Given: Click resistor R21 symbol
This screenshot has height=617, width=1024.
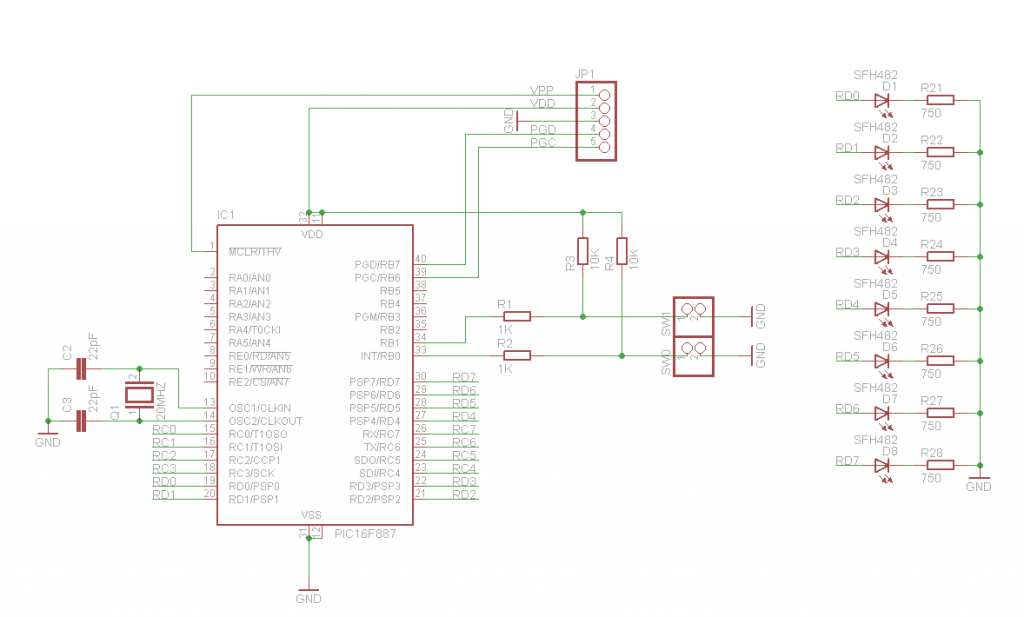Looking at the screenshot, I should (x=940, y=101).
